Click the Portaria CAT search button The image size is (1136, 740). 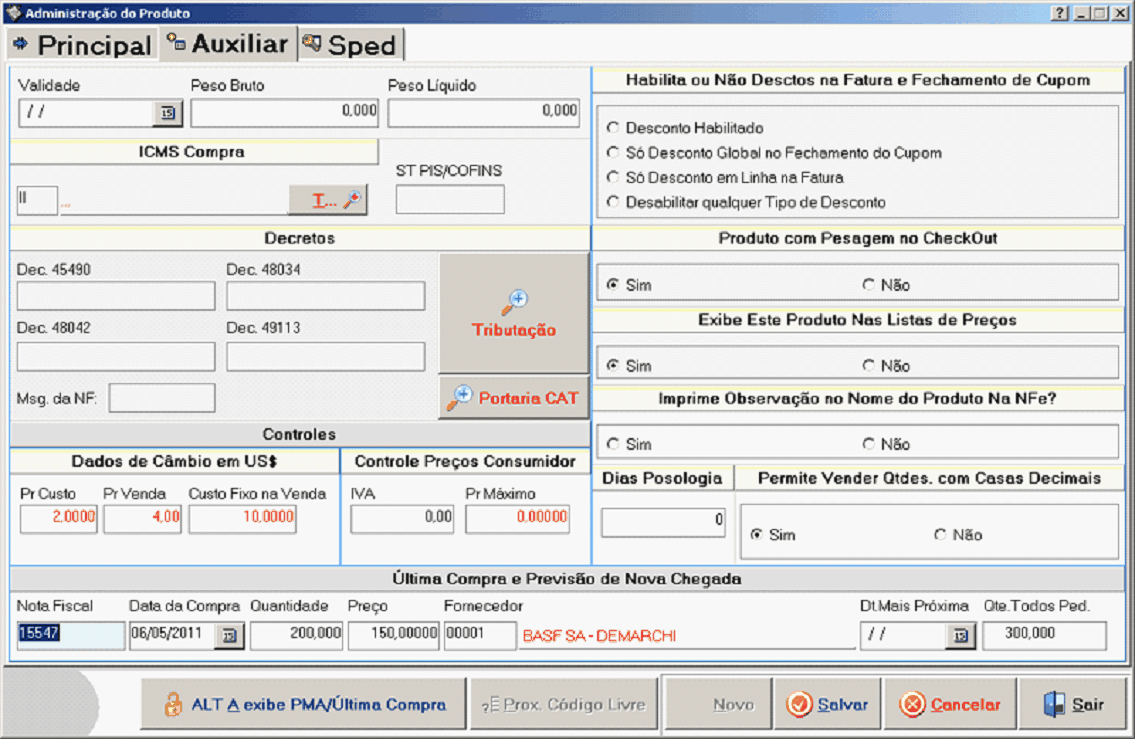(x=514, y=398)
